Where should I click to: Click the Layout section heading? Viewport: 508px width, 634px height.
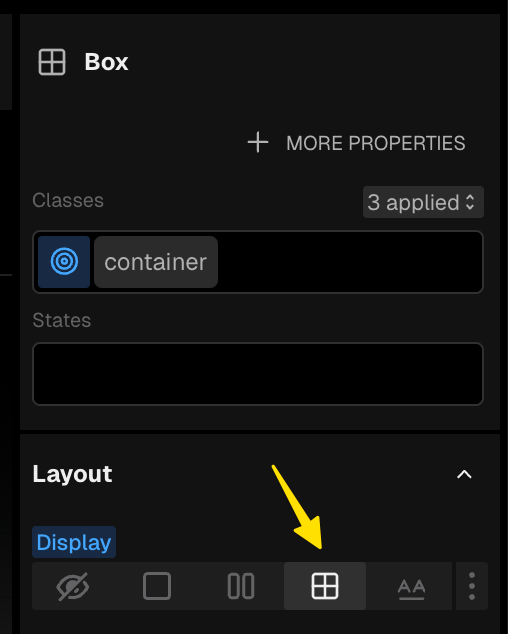pyautogui.click(x=72, y=474)
